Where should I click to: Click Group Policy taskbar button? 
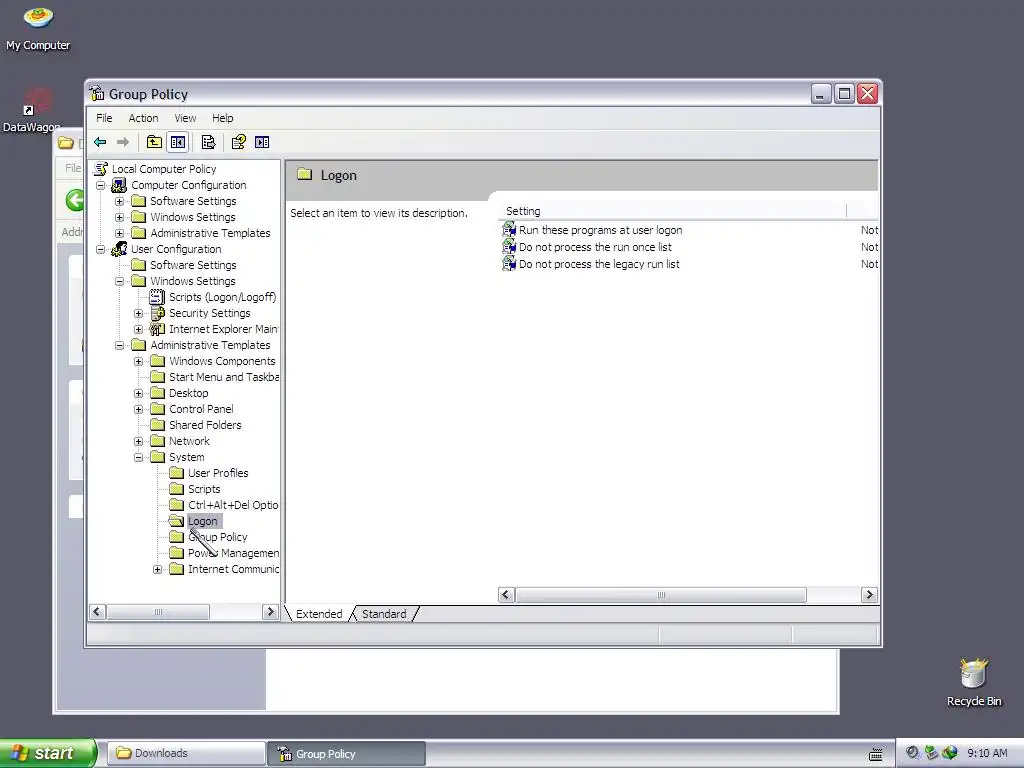346,754
